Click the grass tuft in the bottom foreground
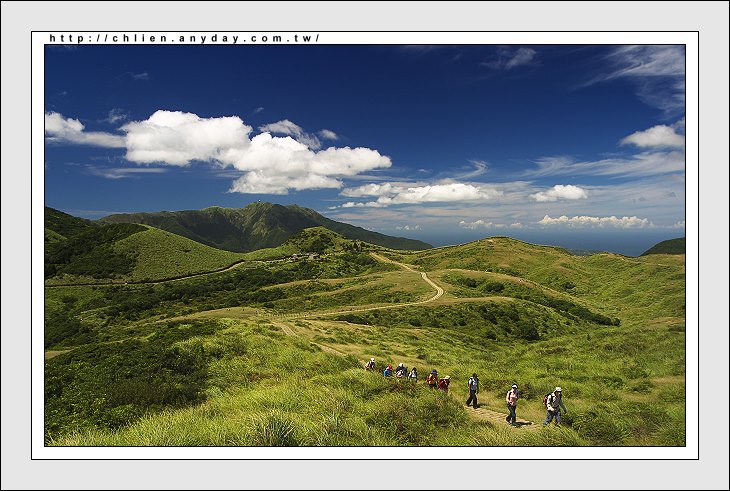730x491 pixels. pos(272,430)
